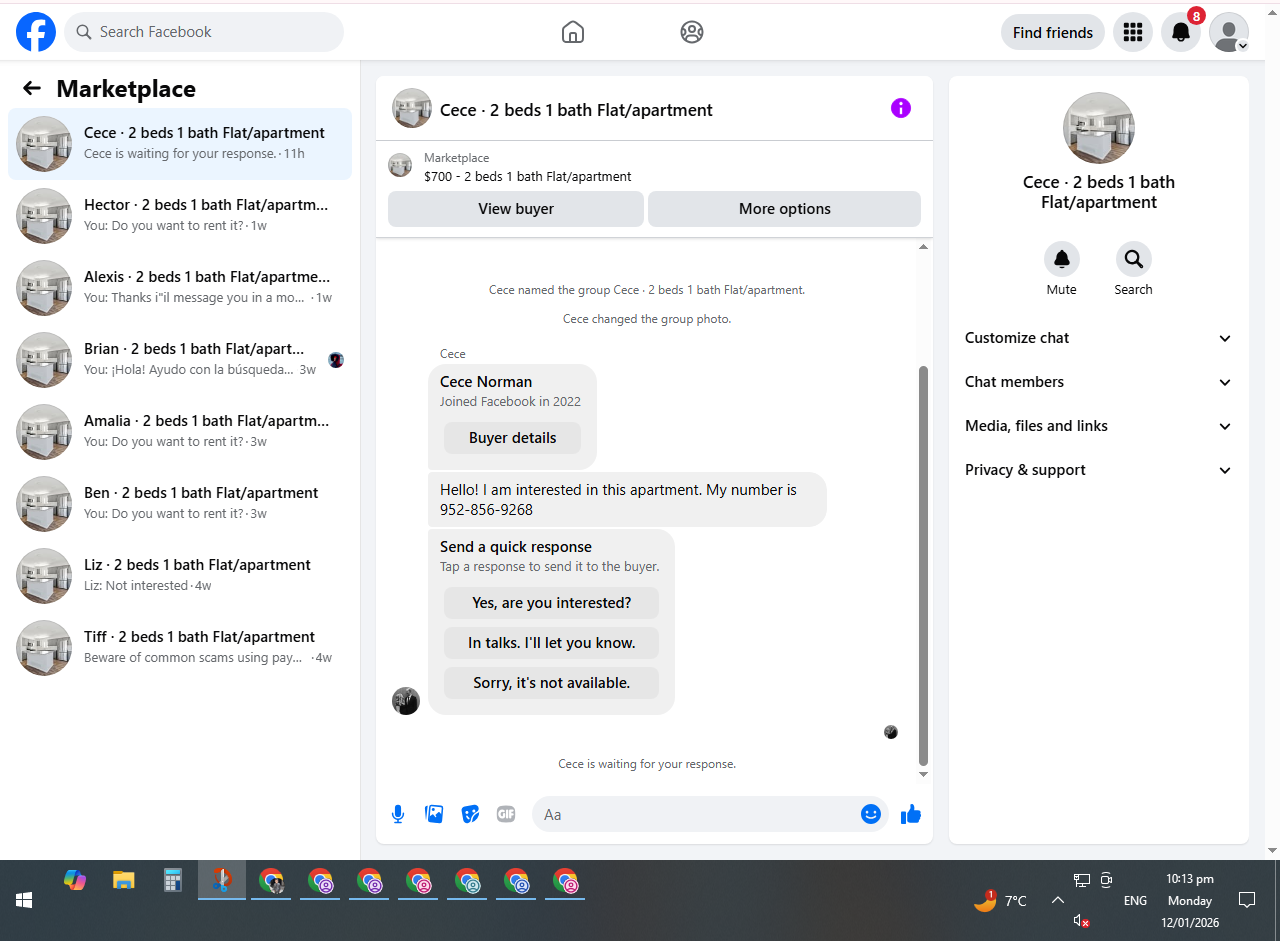This screenshot has width=1280, height=941.
Task: Open the nine-dot Menu grid icon
Action: 1133,32
